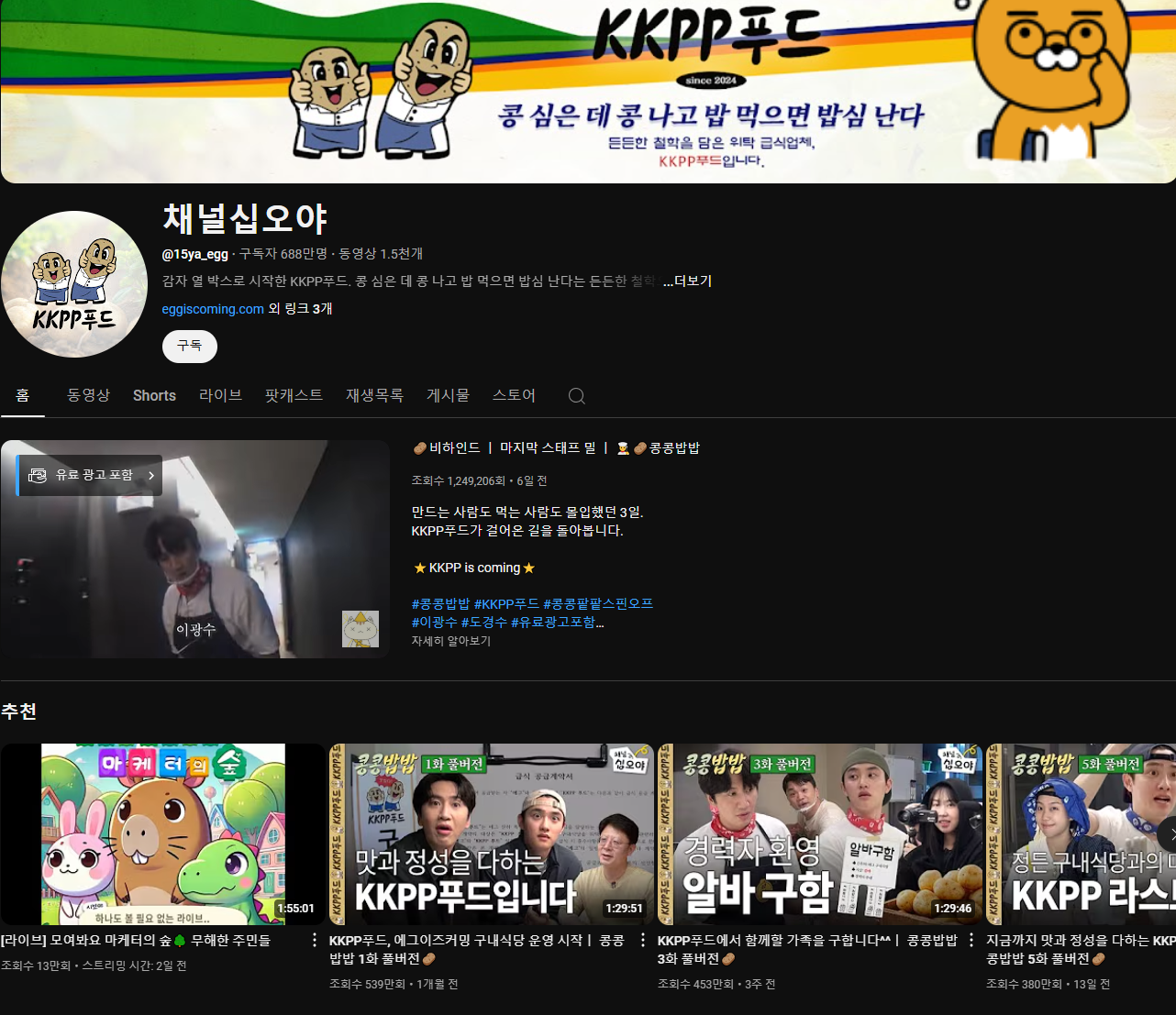Open the 3화 풀버전 알바 구함 thumbnail

tap(820, 834)
